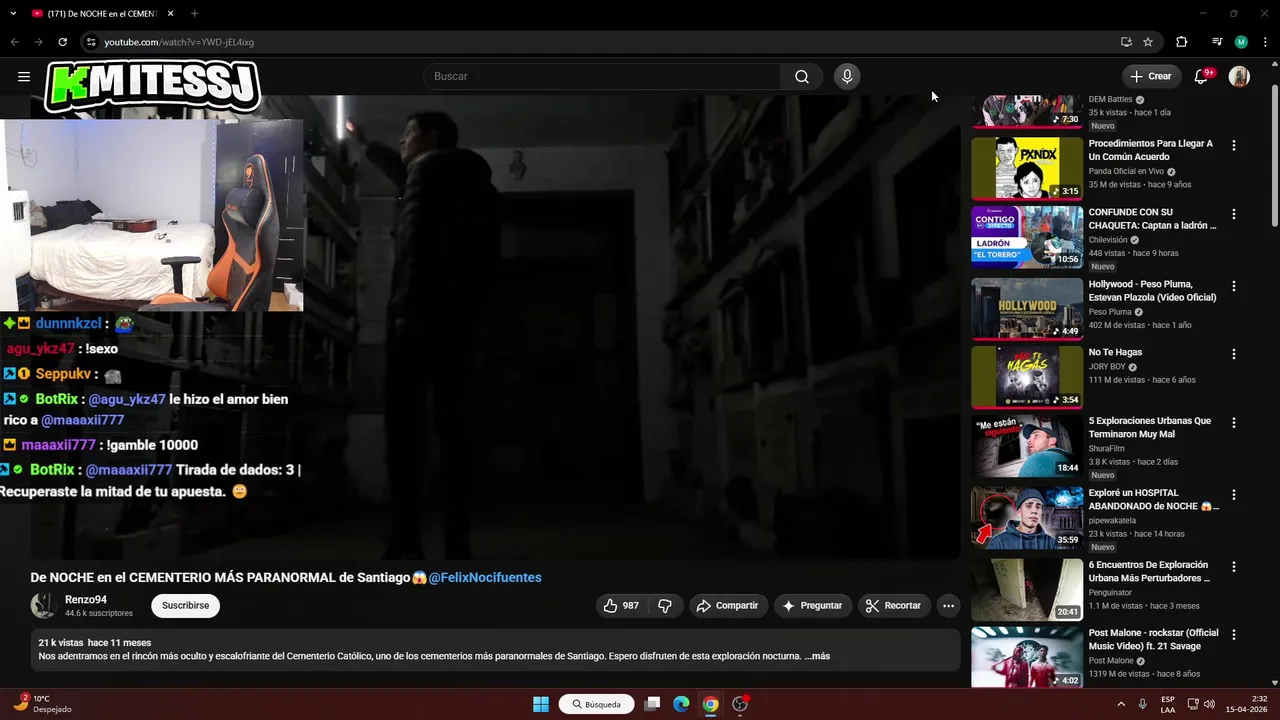The image size is (1280, 720).
Task: Open the taskbar Task View icon
Action: 652,704
